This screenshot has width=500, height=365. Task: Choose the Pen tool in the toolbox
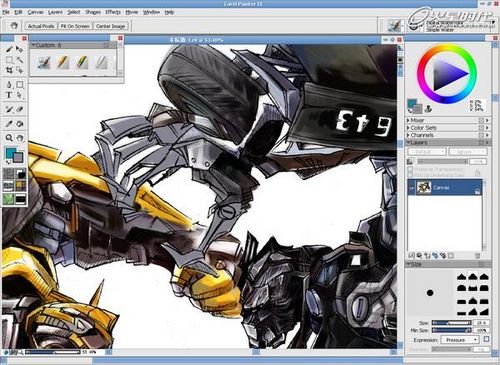(x=9, y=85)
